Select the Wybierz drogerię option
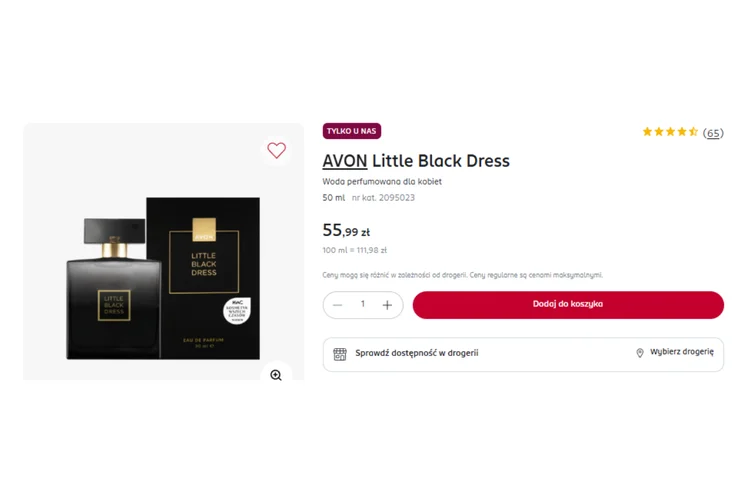The width and height of the screenshot is (748, 494). [x=682, y=353]
